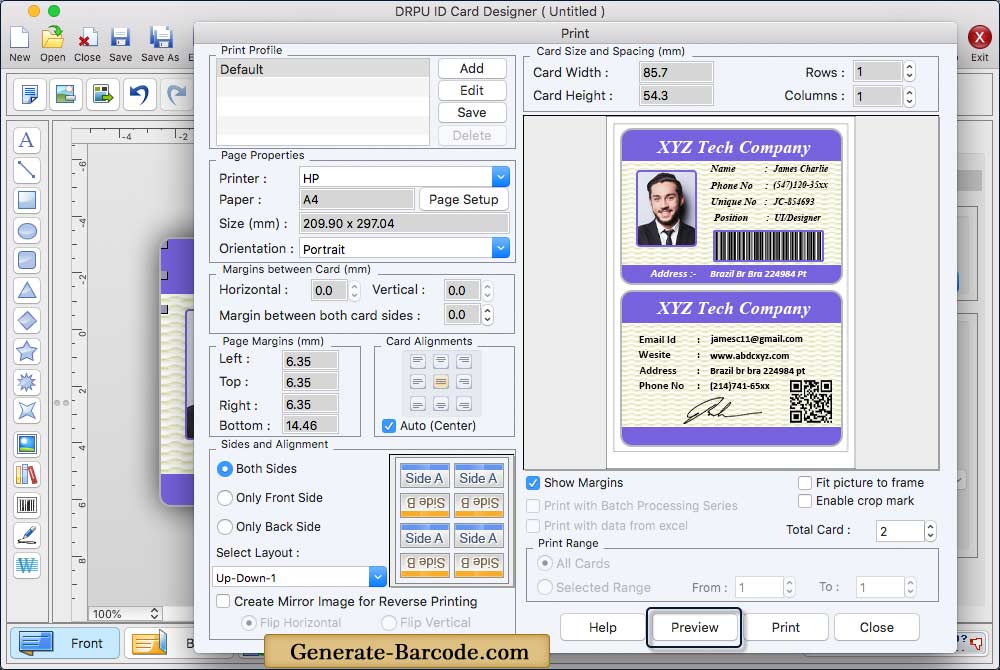Open the Select Layout dropdown Up-Down-1
This screenshot has height=670, width=1000.
[x=378, y=577]
